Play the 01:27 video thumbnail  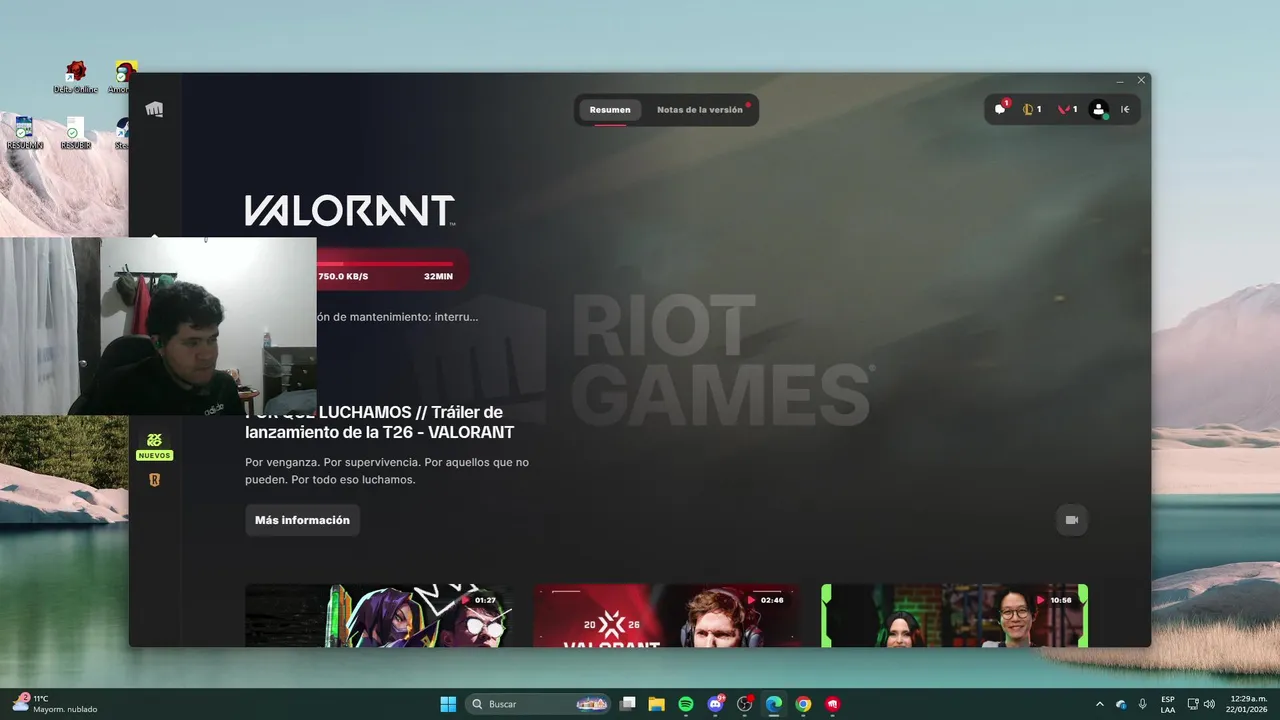coord(380,616)
